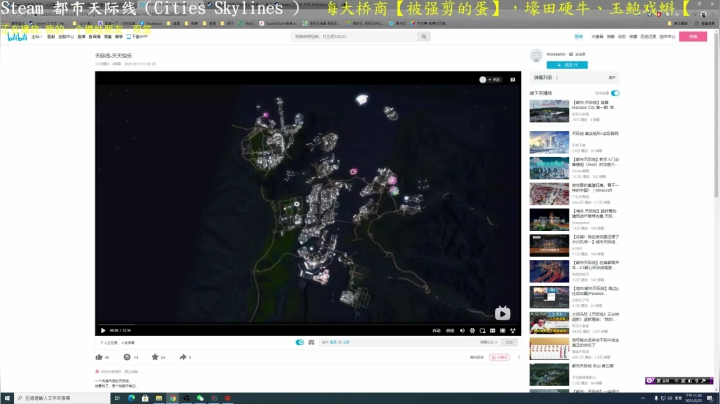Like the video with thumbs-up icon
Image resolution: width=720 pixels, height=404 pixels.
(x=99, y=357)
